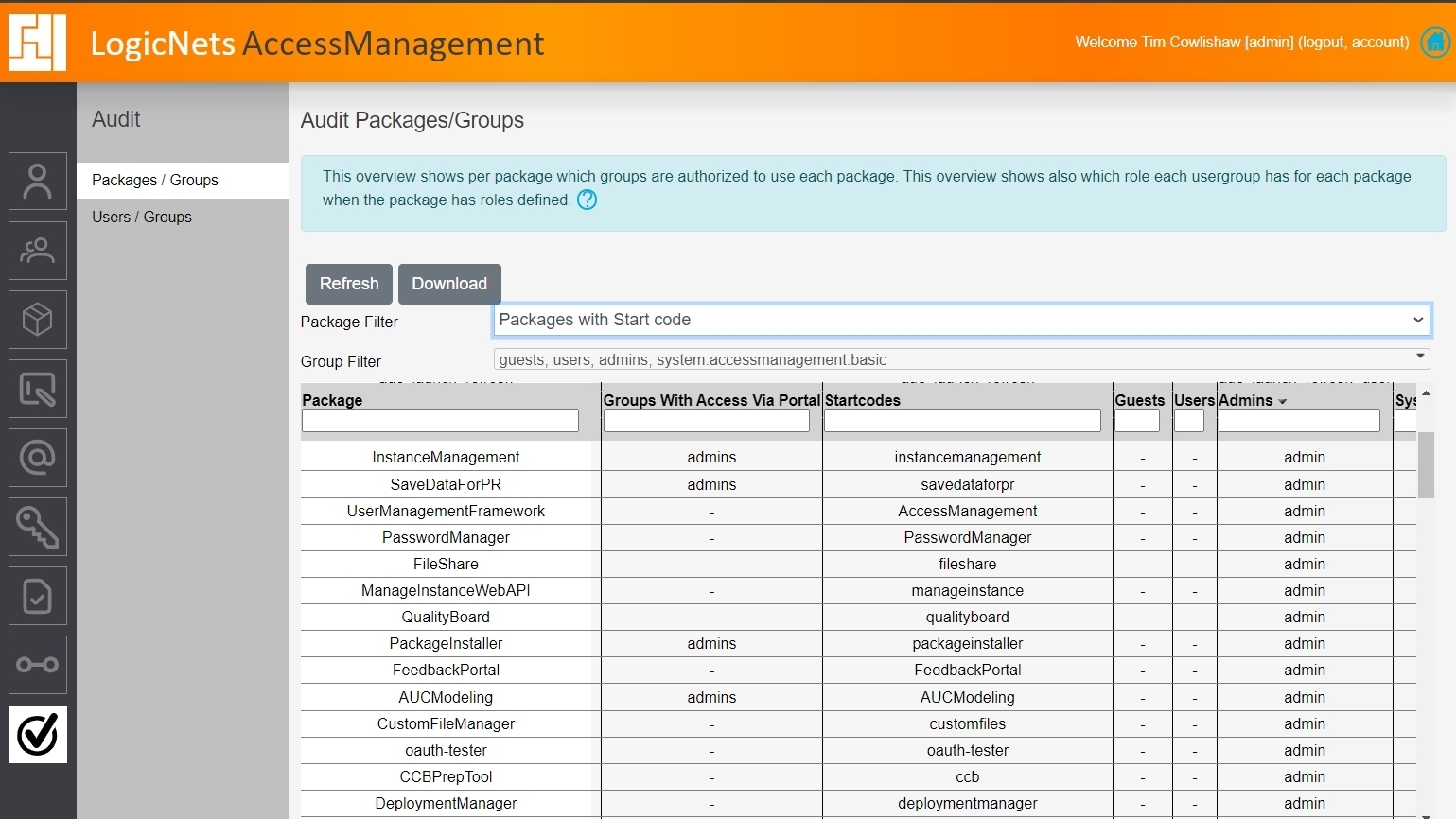Click the qualityboard startcode cell
1456x819 pixels.
tap(967, 617)
